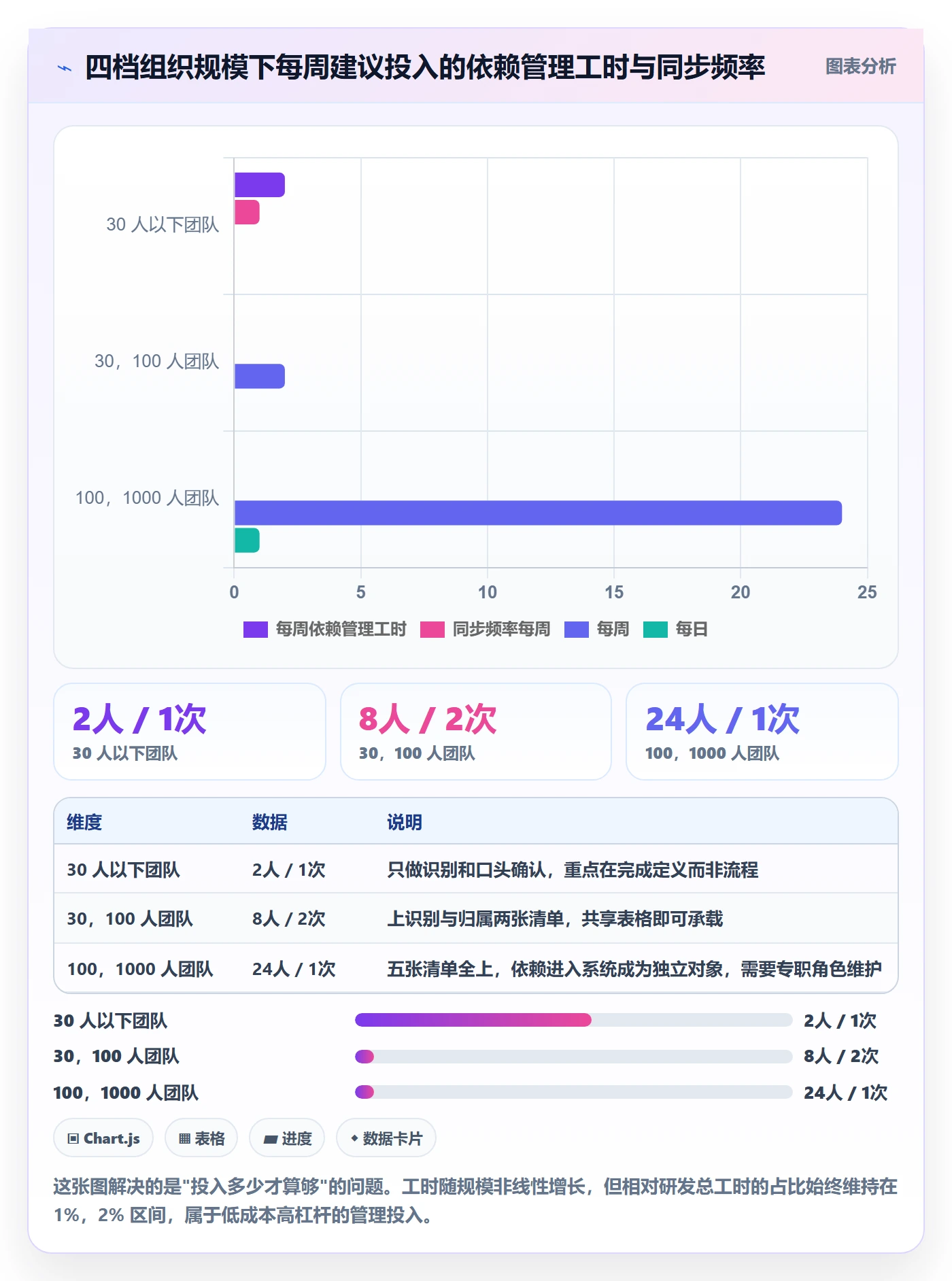Toggle the 每日 teal legend swatch
Screen dimensions: 952x1281
coord(656,629)
